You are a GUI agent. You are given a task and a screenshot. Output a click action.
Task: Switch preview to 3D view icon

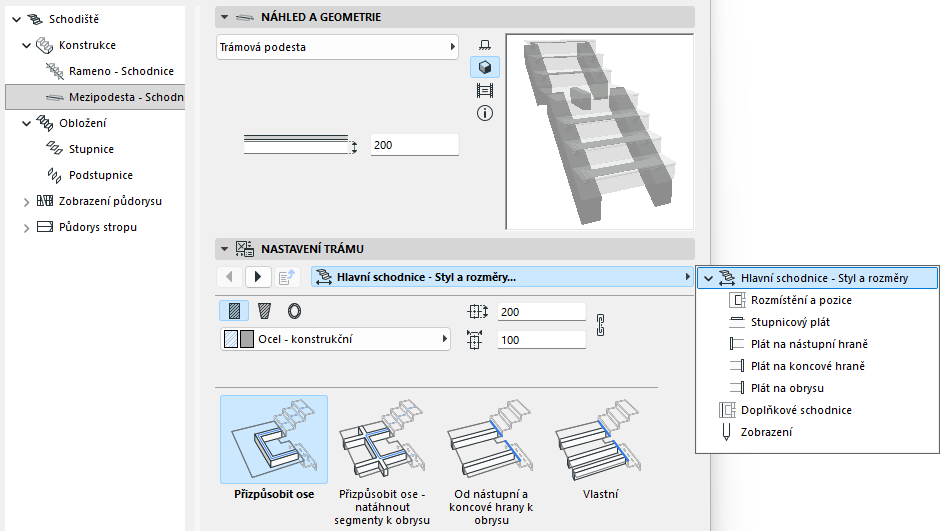pyautogui.click(x=485, y=67)
